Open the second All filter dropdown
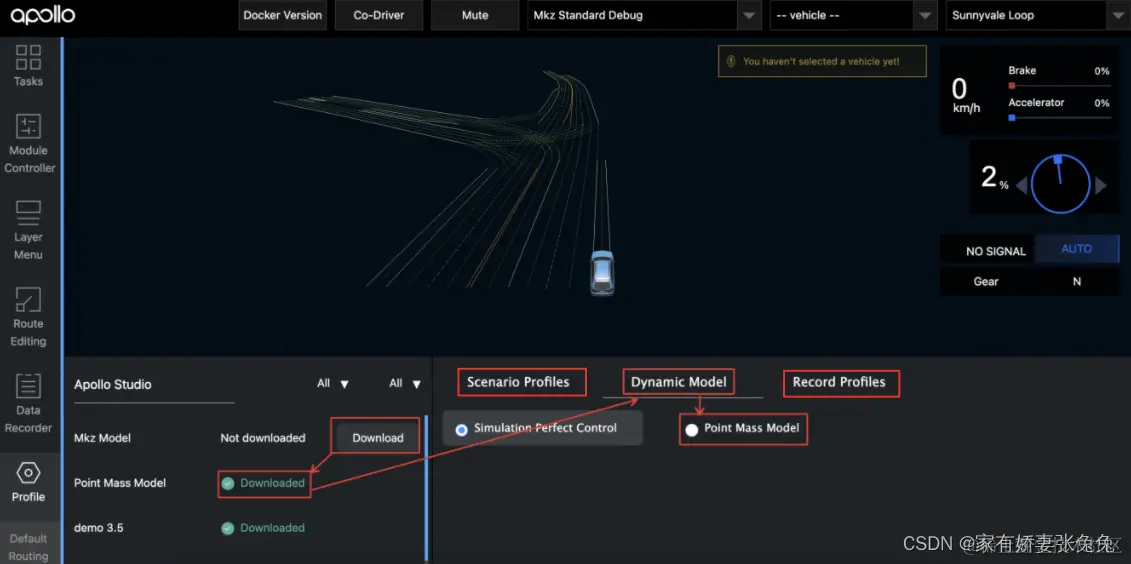The image size is (1131, 564). click(x=405, y=384)
